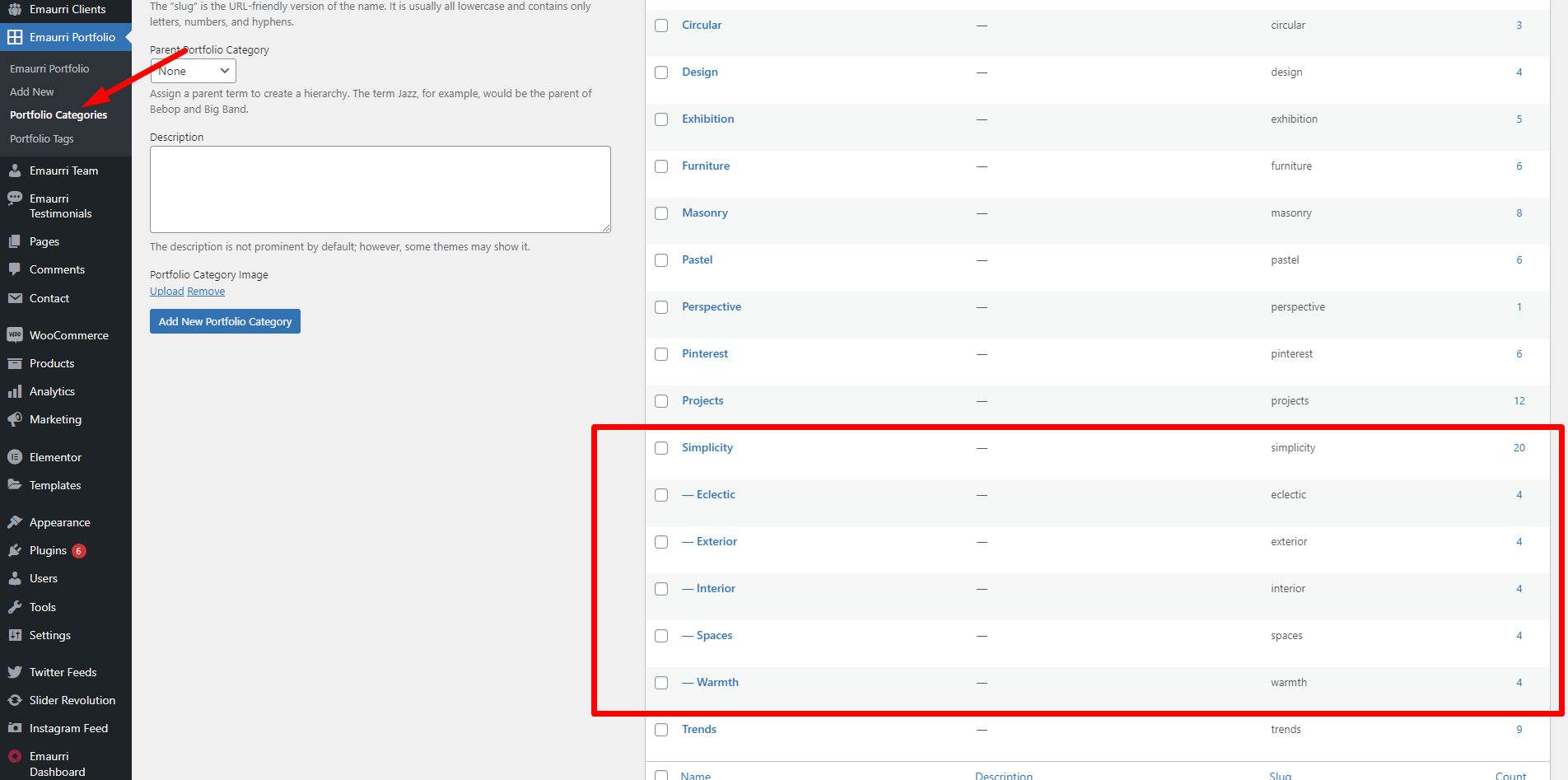Click the Name column footer header

(x=696, y=776)
